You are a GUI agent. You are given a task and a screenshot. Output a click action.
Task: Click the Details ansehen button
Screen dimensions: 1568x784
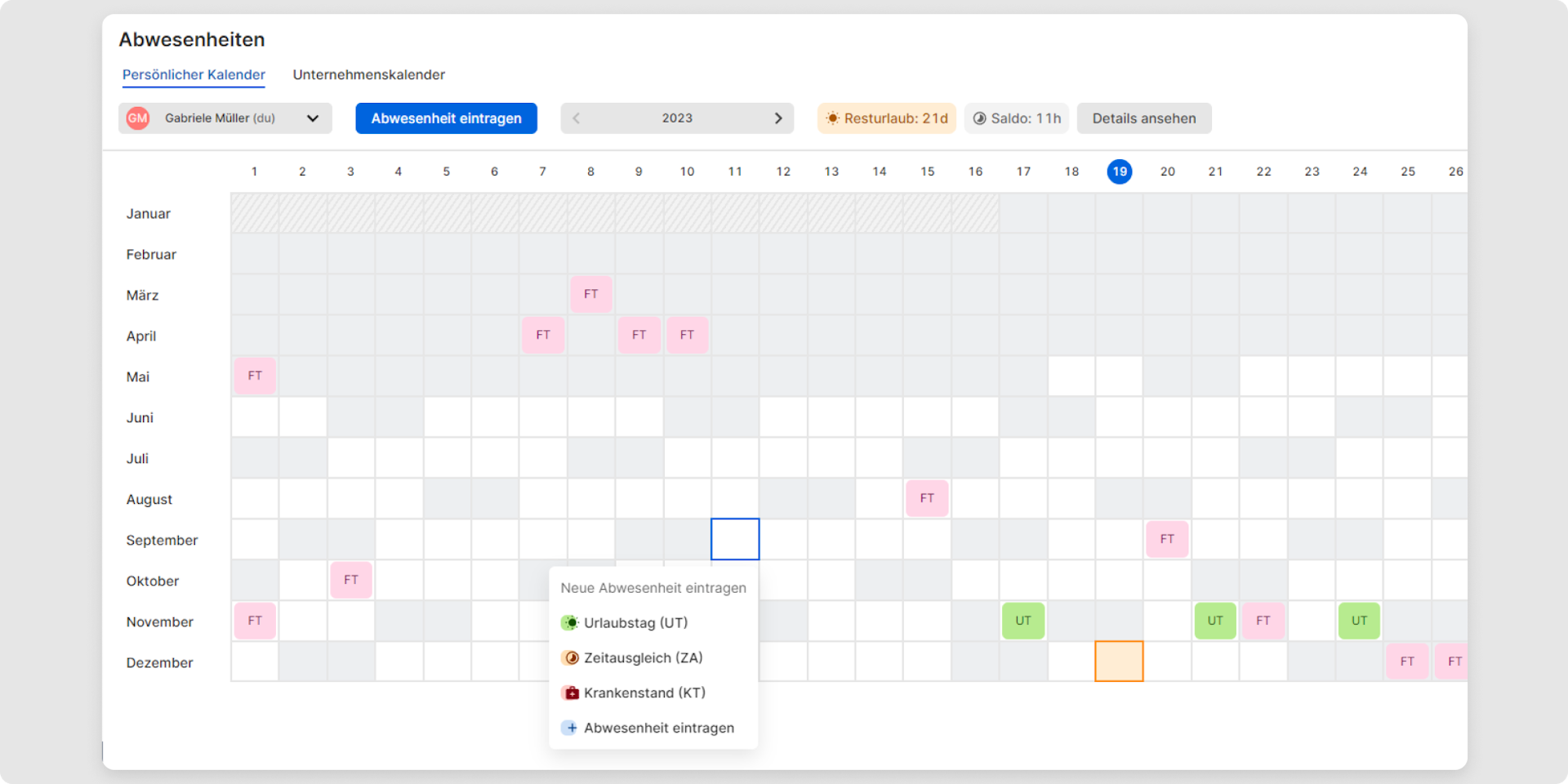(1144, 118)
